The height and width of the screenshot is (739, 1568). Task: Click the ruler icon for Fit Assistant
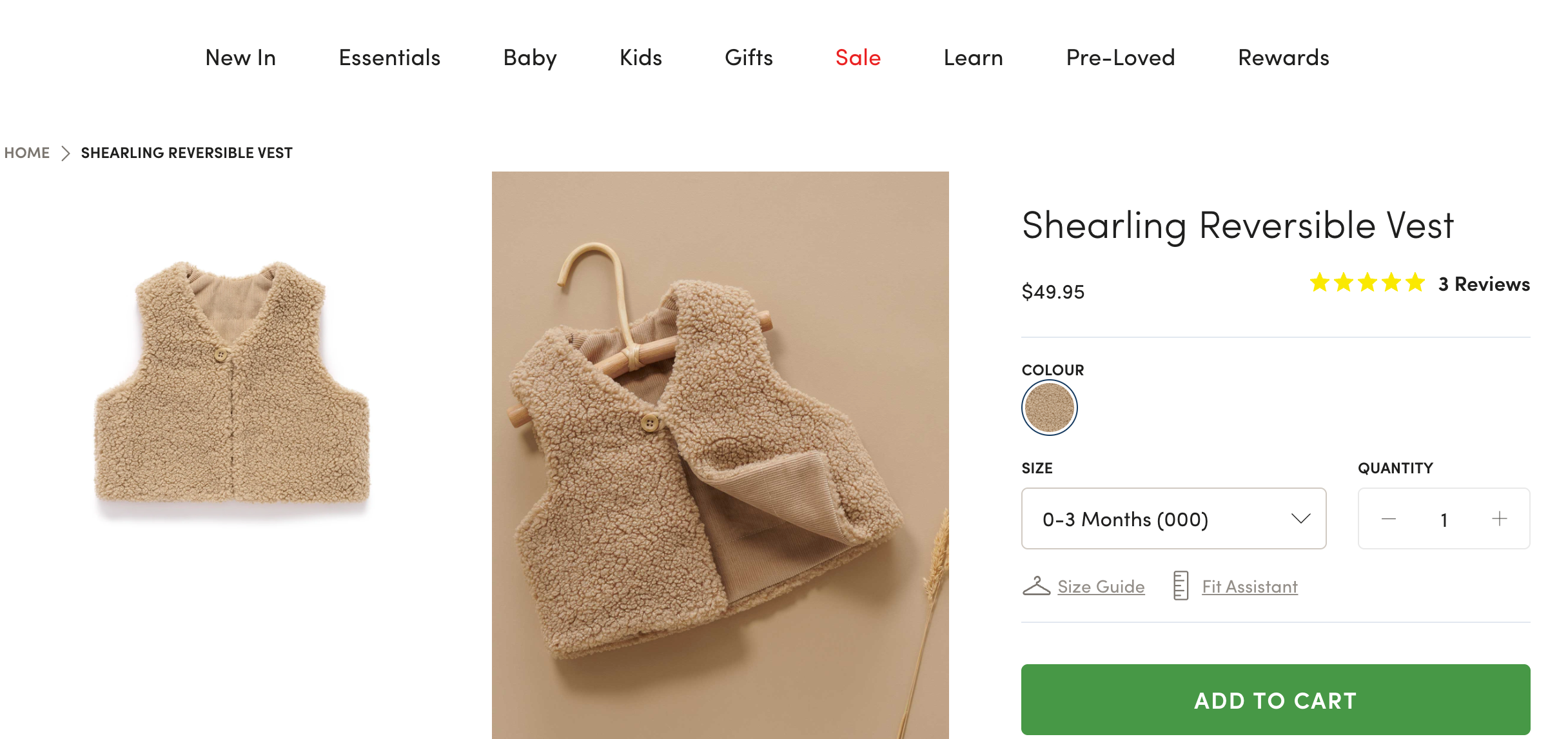point(1181,586)
